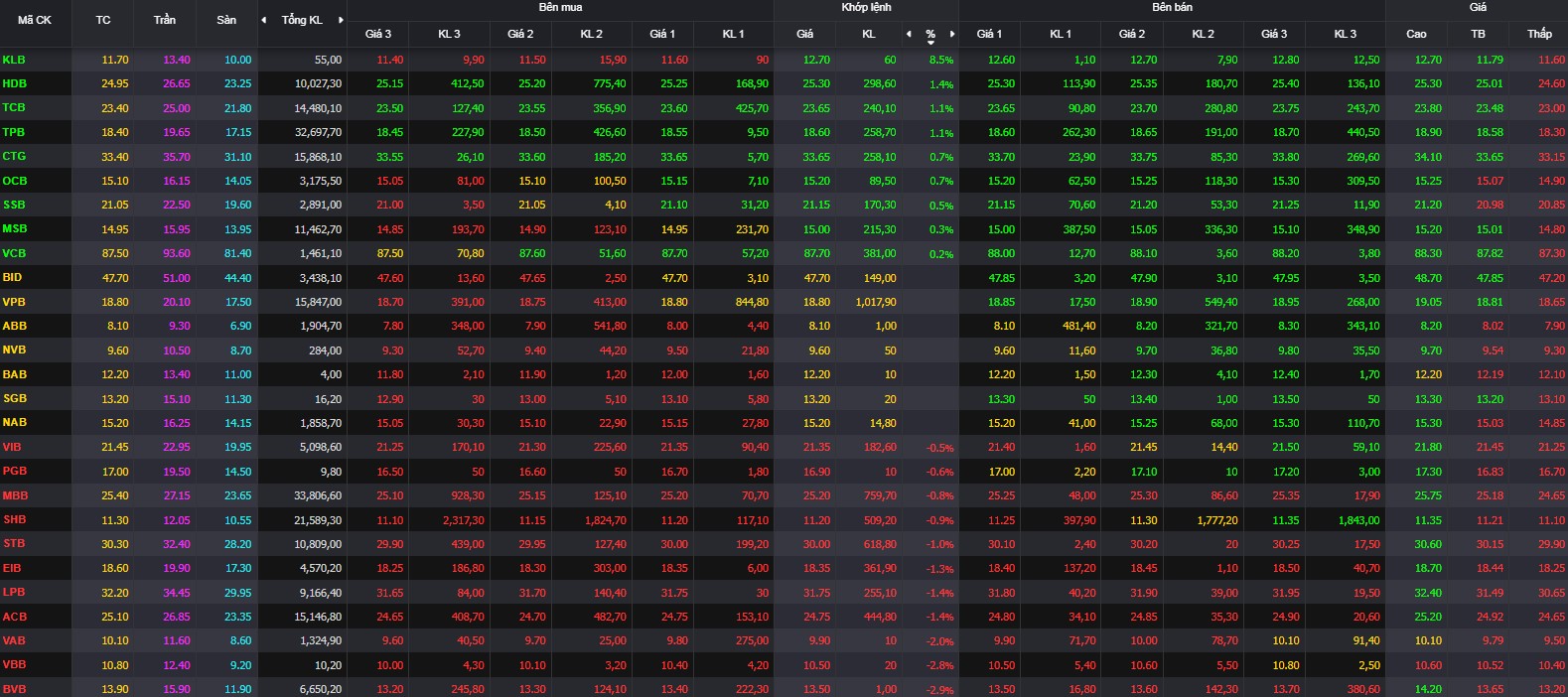Click the TC column header

[103, 20]
